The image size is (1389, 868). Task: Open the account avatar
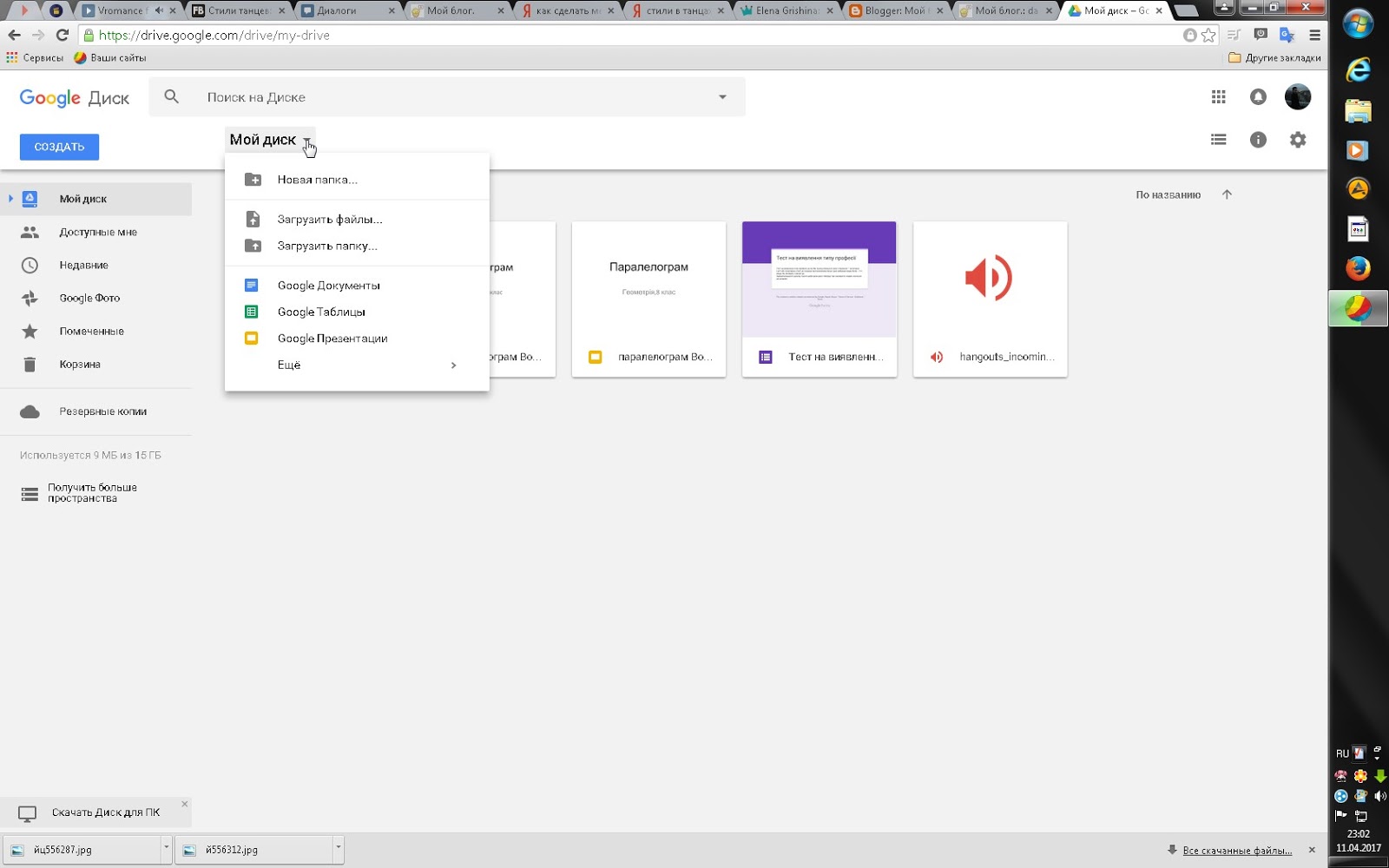[1298, 97]
